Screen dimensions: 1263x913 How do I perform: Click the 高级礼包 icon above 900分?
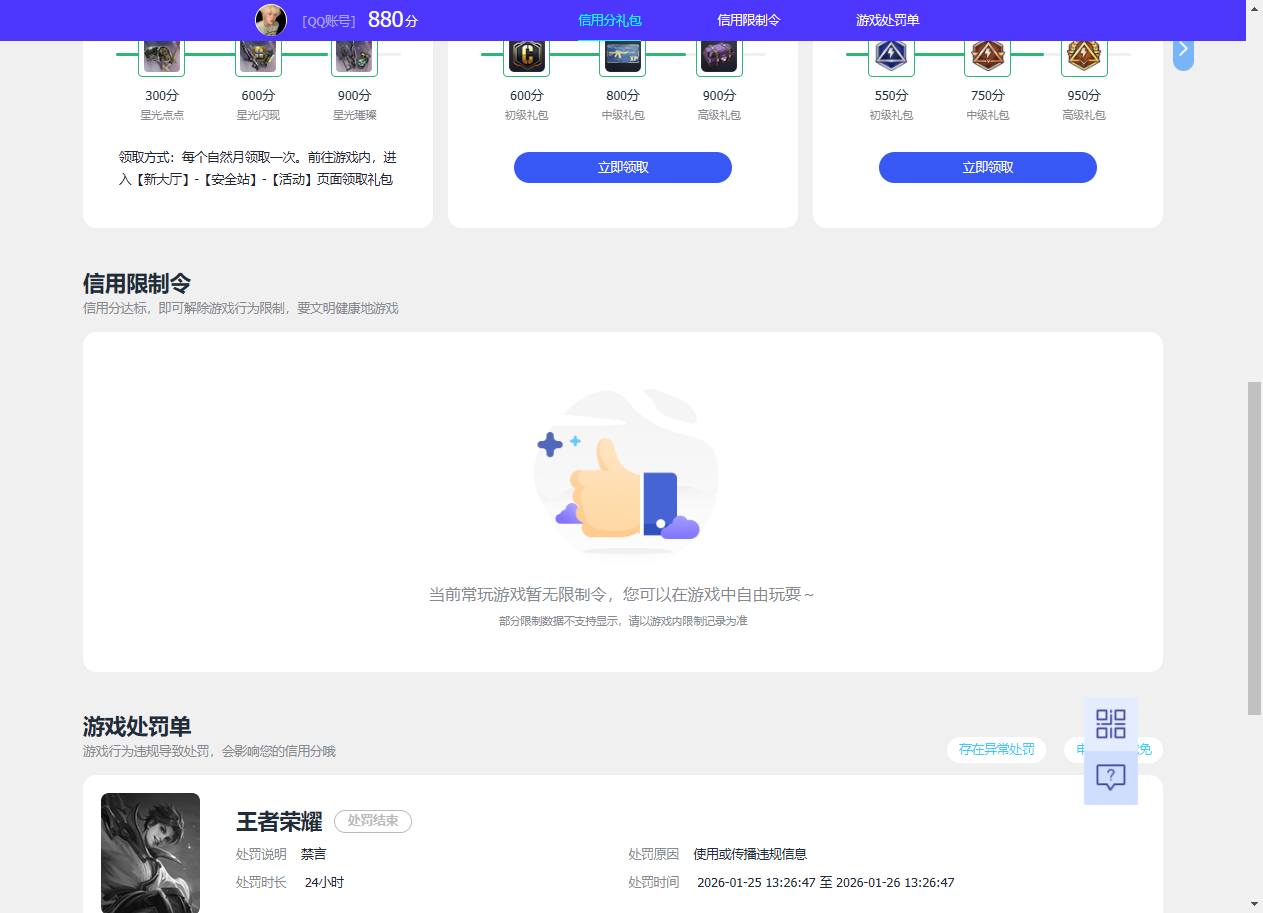pyautogui.click(x=718, y=55)
